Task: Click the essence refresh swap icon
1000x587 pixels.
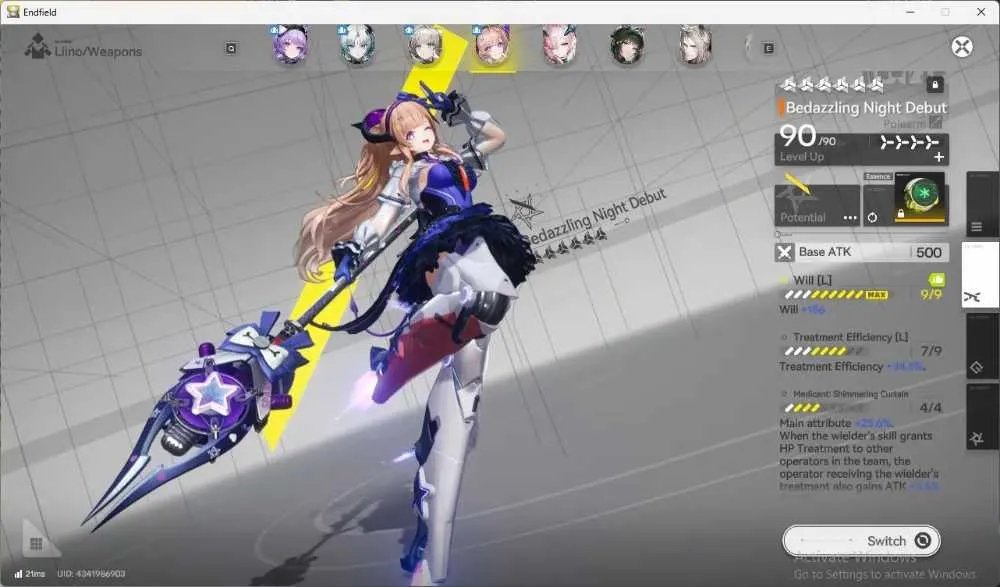Action: click(x=872, y=218)
